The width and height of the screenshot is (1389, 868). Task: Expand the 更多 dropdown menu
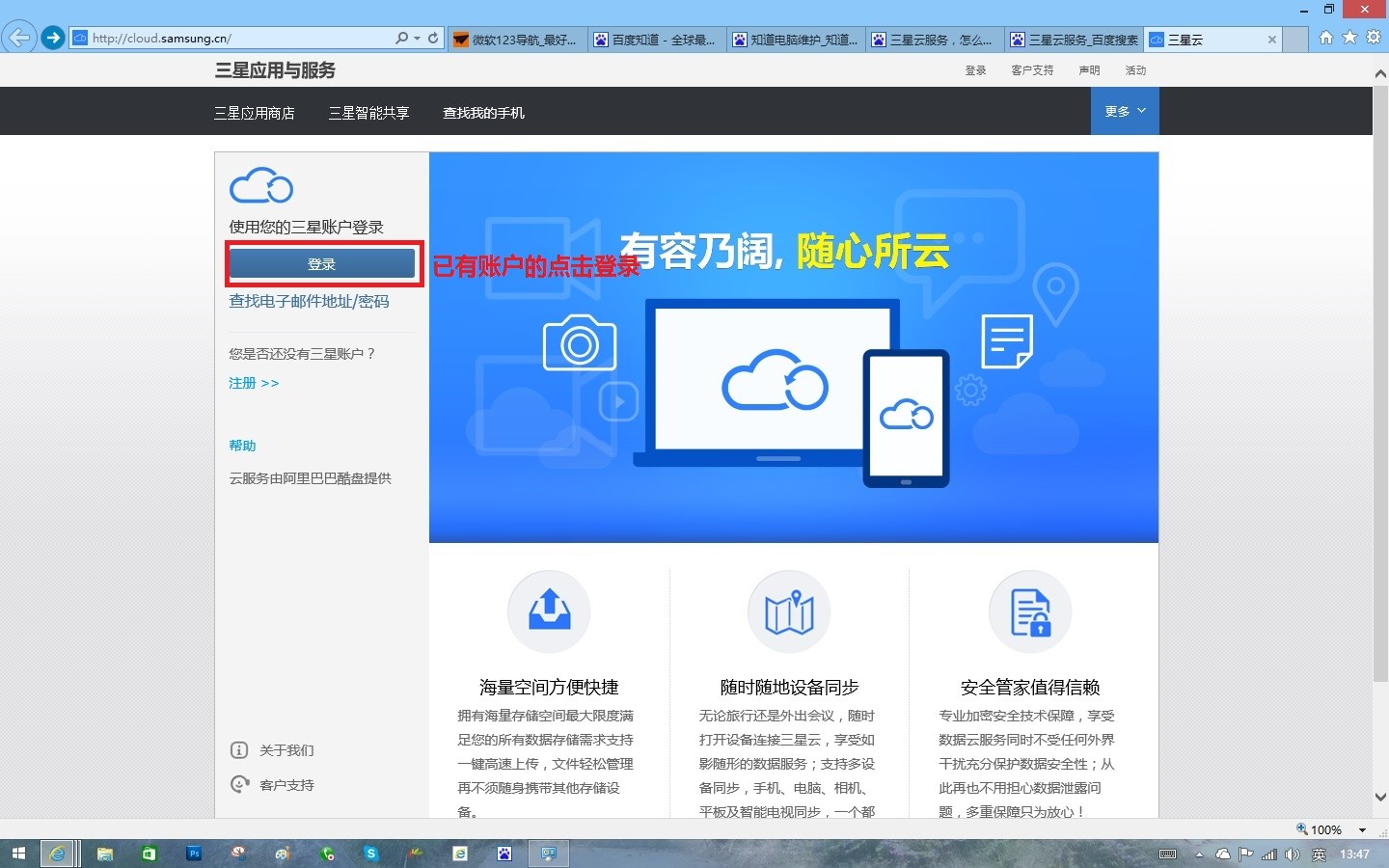pyautogui.click(x=1125, y=112)
